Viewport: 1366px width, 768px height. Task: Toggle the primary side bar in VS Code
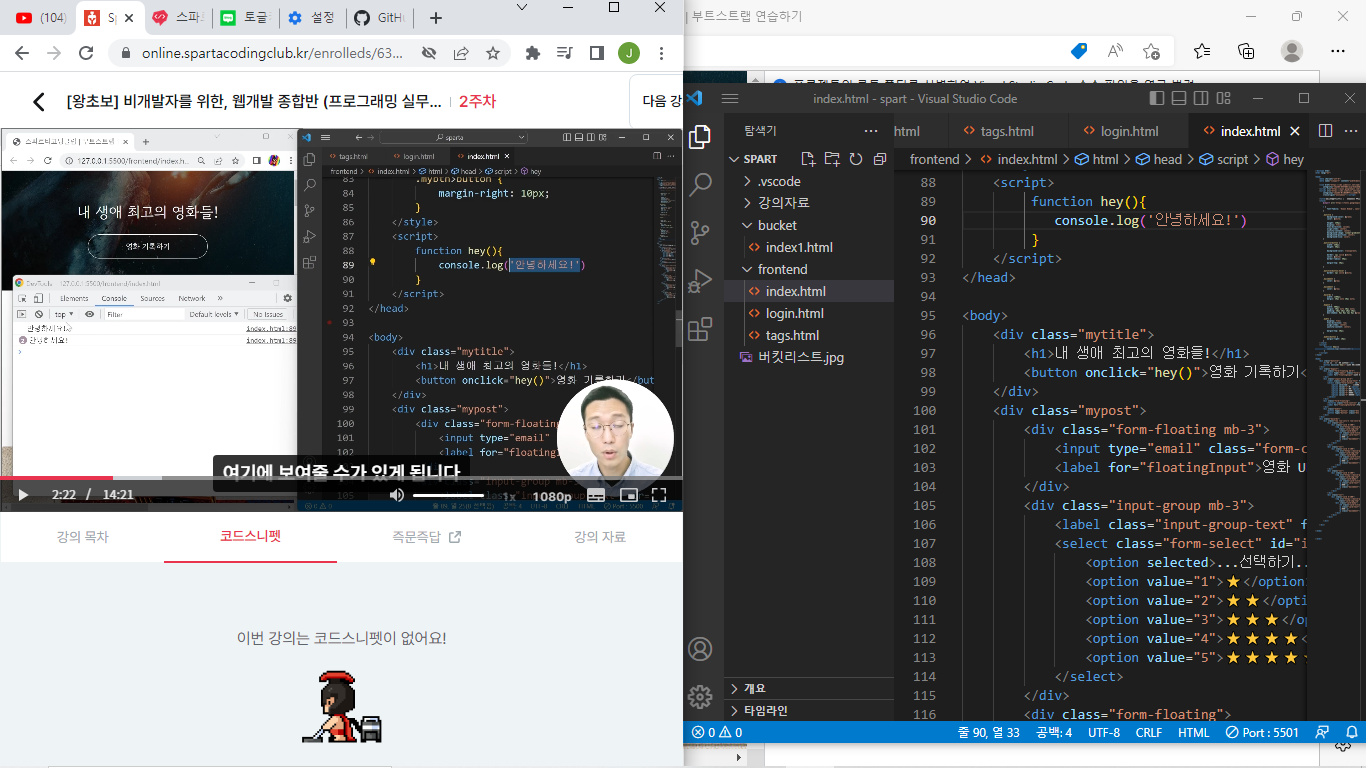coord(1158,98)
